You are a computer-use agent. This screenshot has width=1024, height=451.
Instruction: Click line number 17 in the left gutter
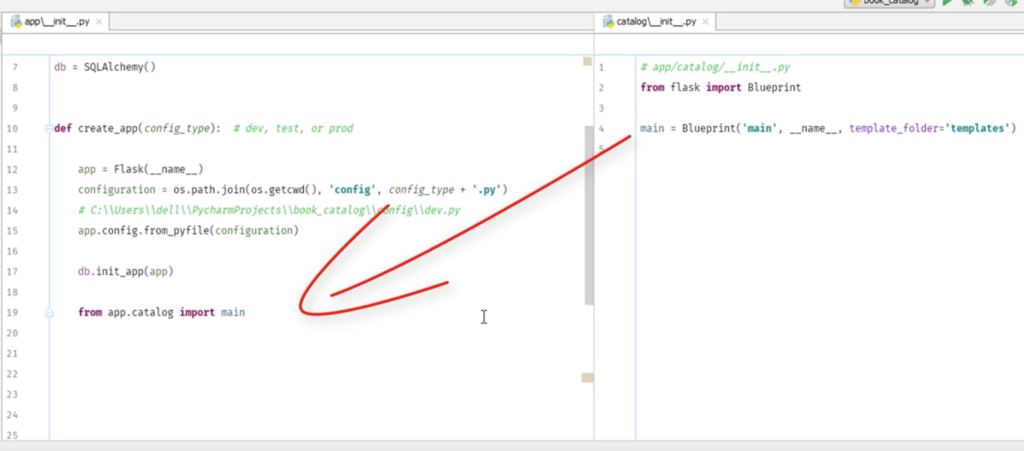12,272
